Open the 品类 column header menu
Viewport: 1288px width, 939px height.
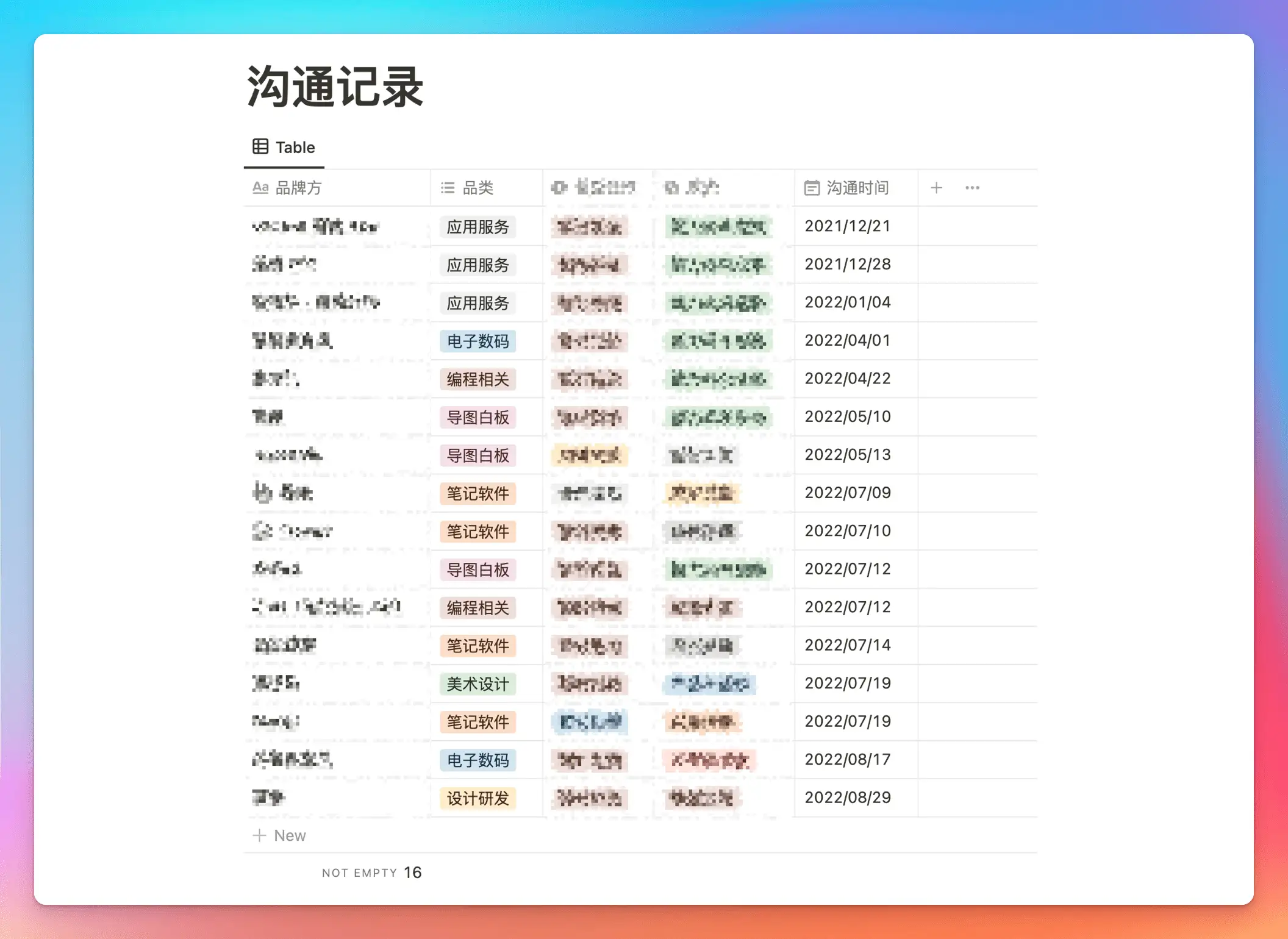pyautogui.click(x=486, y=188)
